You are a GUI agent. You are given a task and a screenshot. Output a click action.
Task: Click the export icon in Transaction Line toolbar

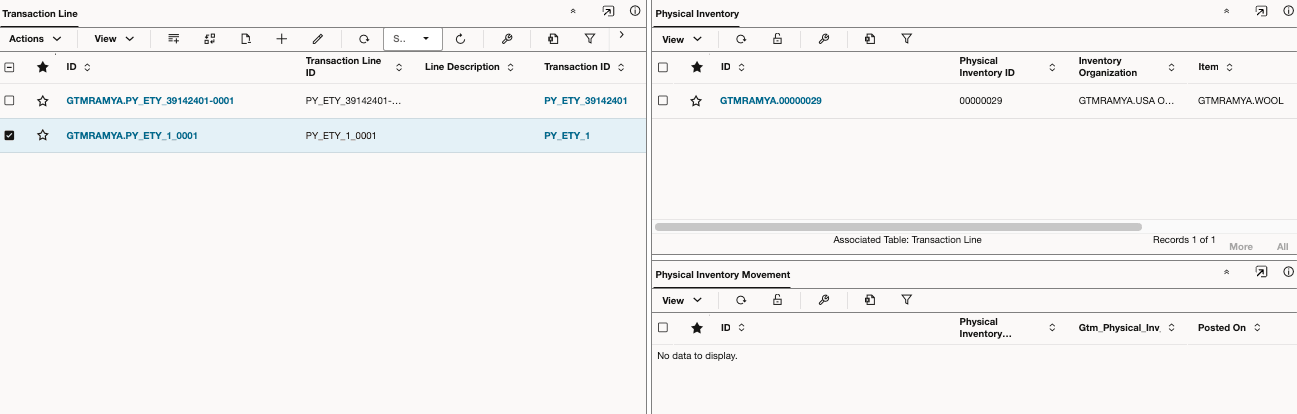tap(553, 39)
